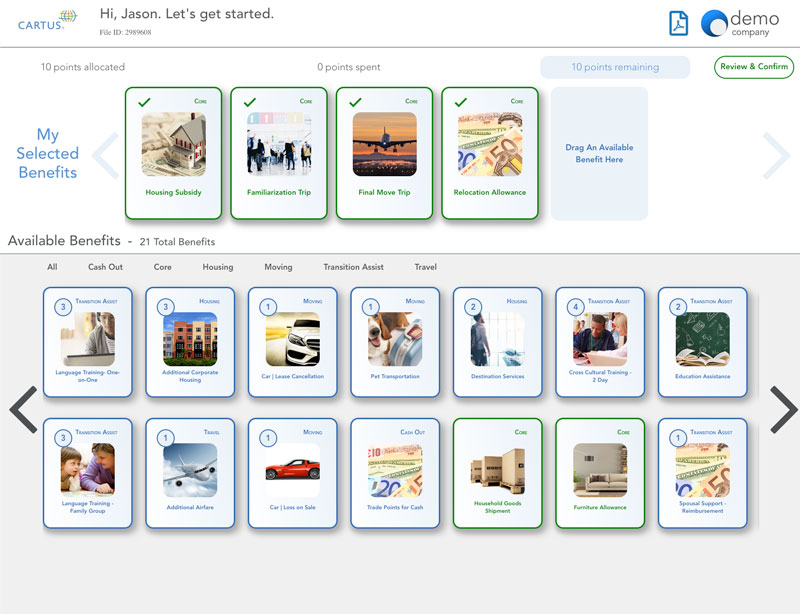Viewport: 800px width, 614px height.
Task: Select the Additional Airfare airplane image
Action: click(x=190, y=470)
